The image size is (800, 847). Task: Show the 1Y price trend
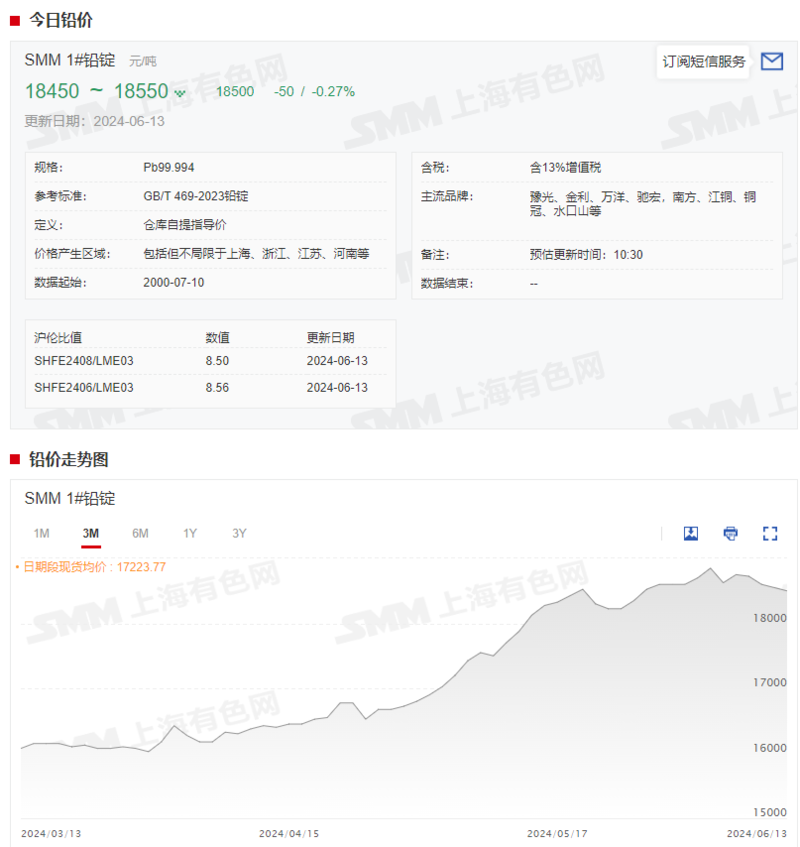[x=190, y=534]
